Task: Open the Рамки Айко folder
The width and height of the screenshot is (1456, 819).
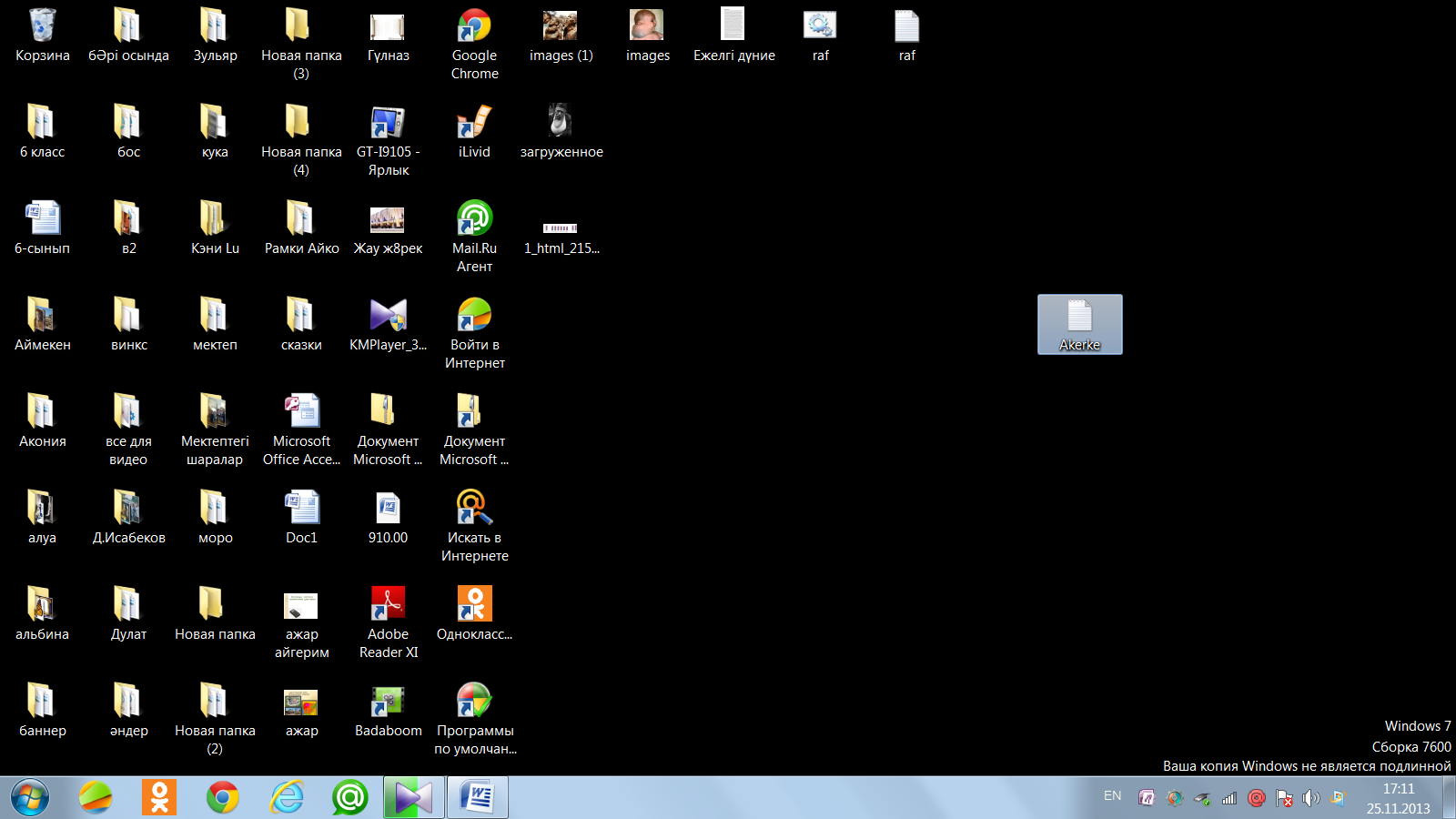Action: coord(301,229)
